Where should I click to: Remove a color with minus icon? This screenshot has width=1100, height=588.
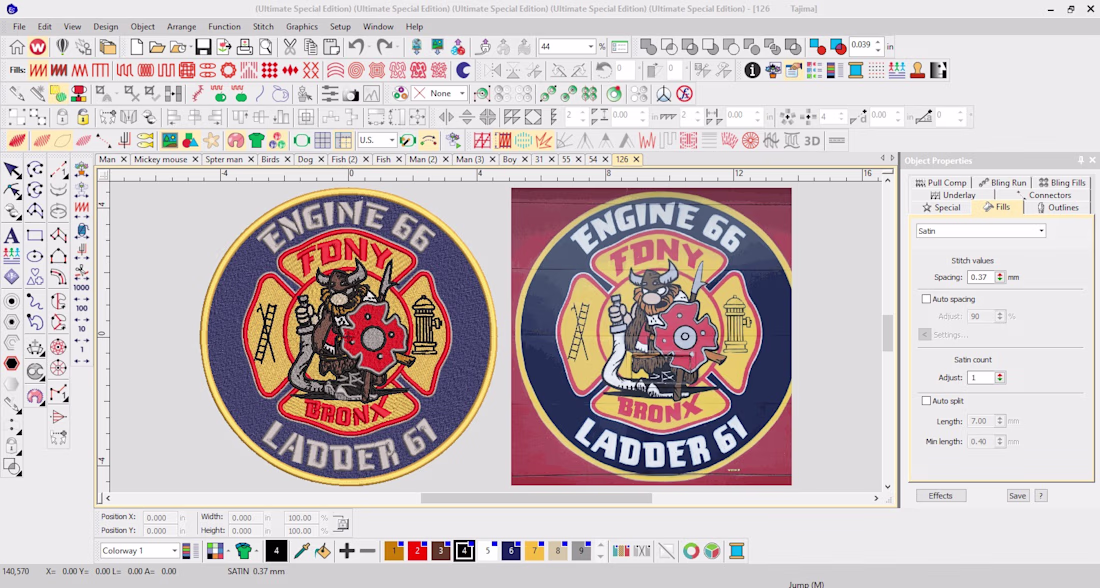pos(367,551)
